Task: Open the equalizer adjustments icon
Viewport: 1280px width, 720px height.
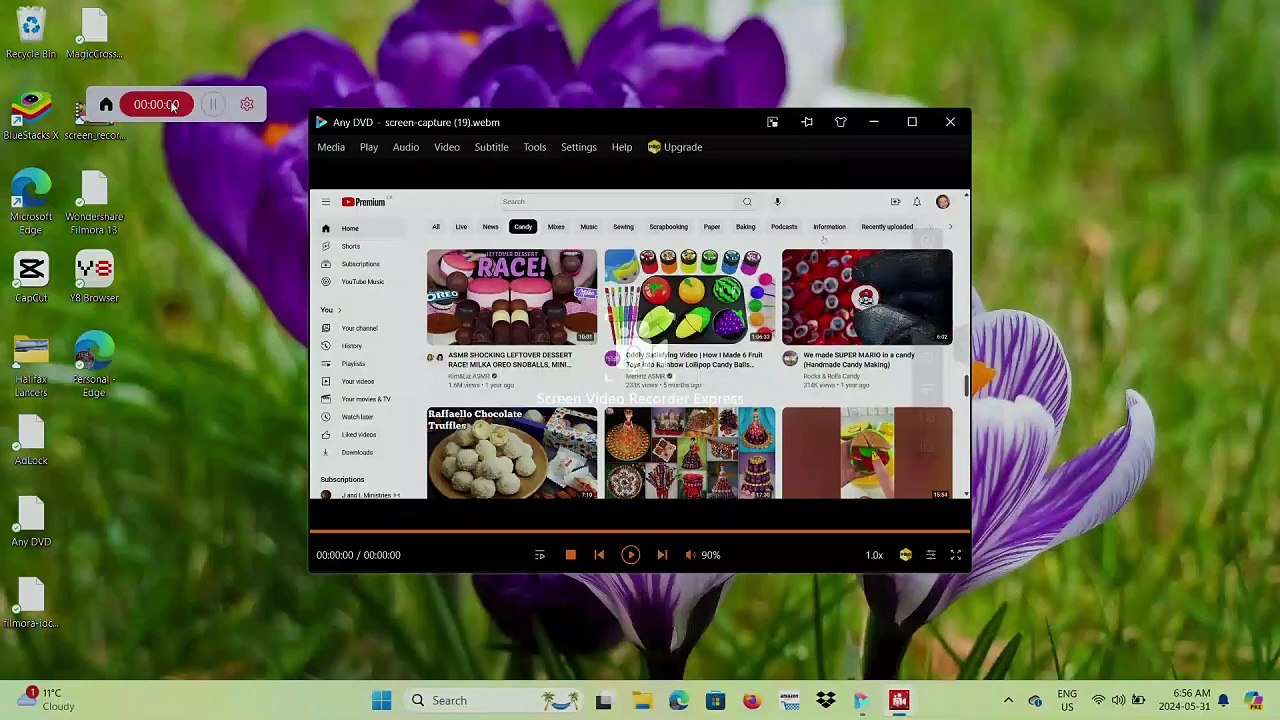Action: [x=930, y=555]
